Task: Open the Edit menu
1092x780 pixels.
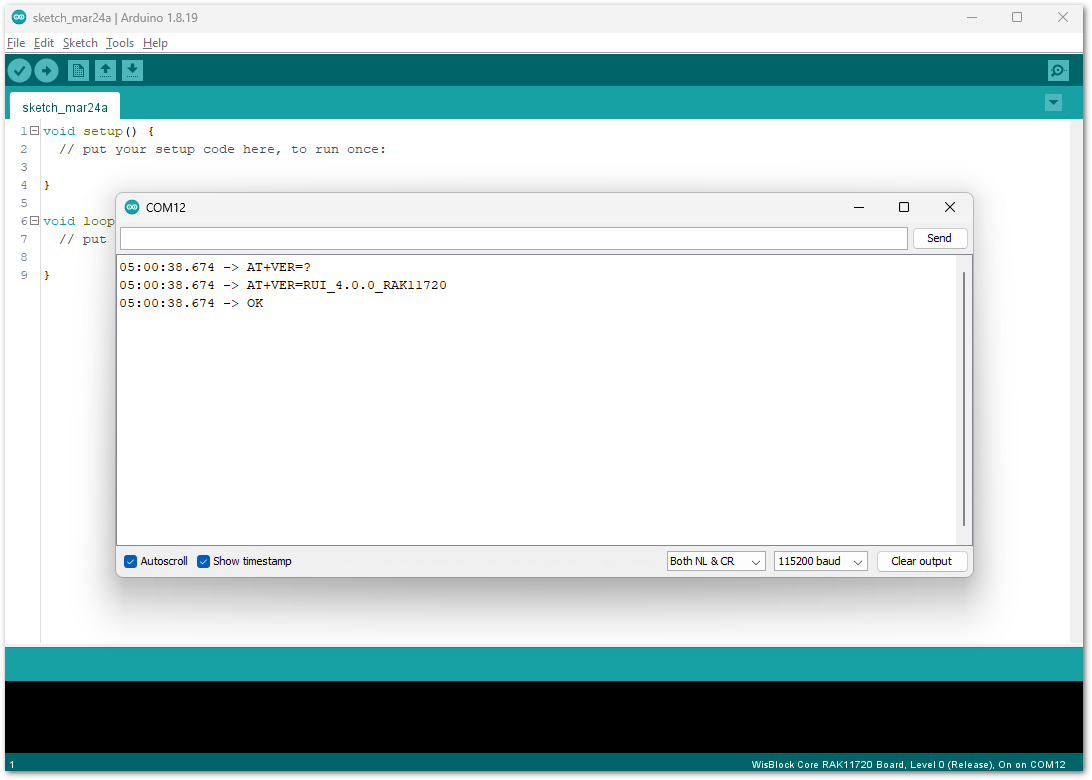Action: 44,43
